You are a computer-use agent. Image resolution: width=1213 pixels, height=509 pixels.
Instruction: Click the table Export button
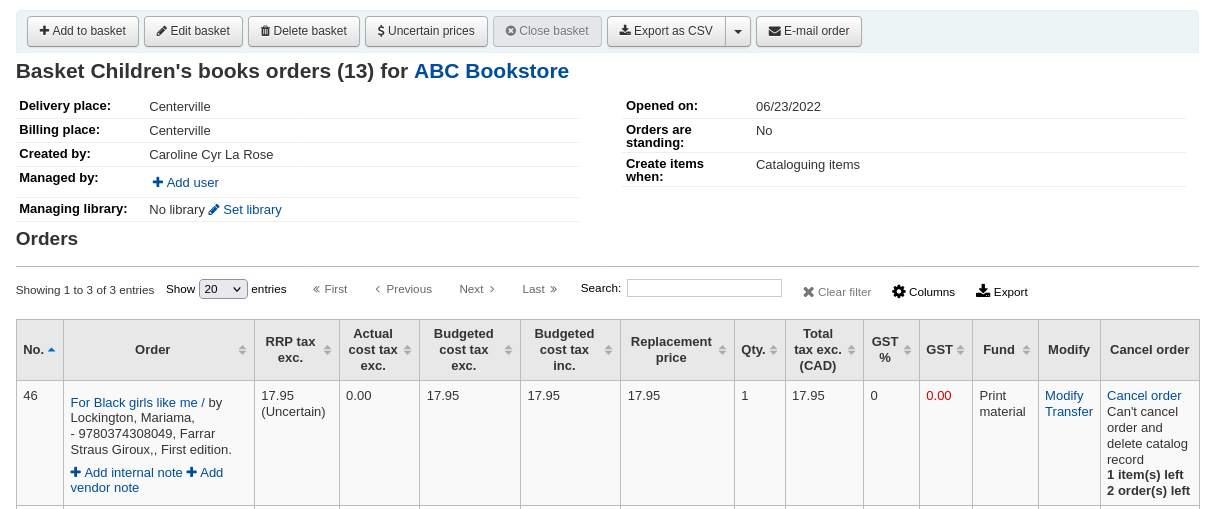pyautogui.click(x=1002, y=292)
